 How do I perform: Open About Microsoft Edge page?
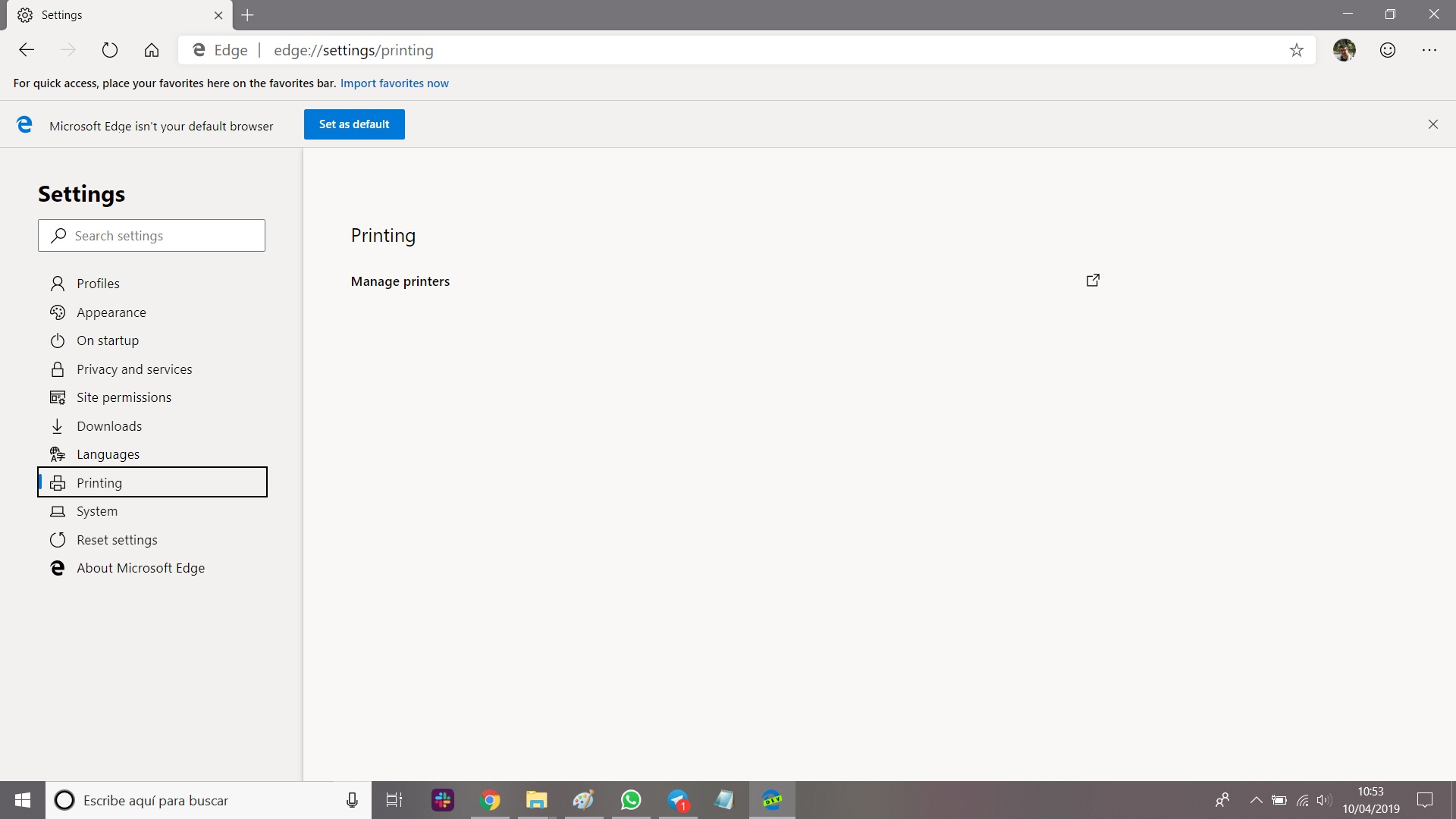point(140,568)
